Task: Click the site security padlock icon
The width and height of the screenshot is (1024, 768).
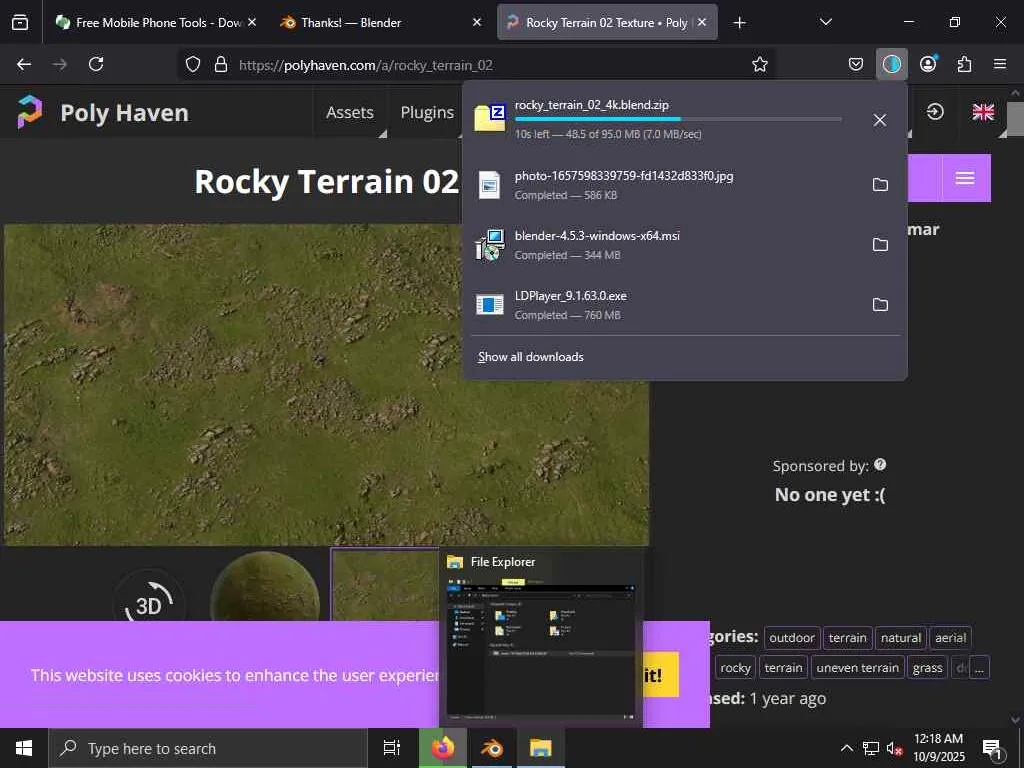Action: [x=221, y=64]
